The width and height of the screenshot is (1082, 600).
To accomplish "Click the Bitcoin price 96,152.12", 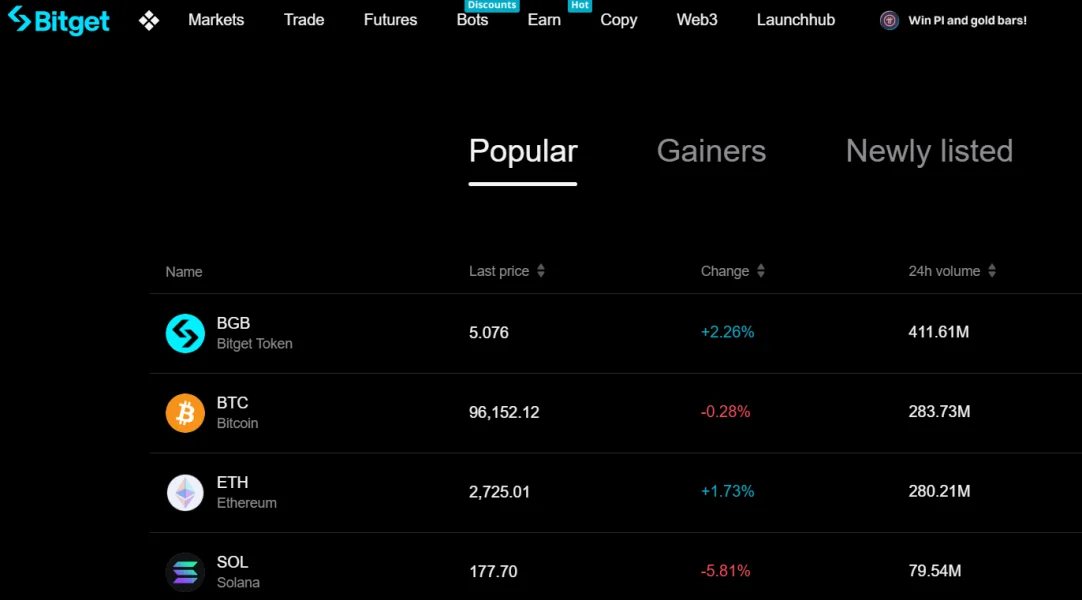I will point(504,412).
